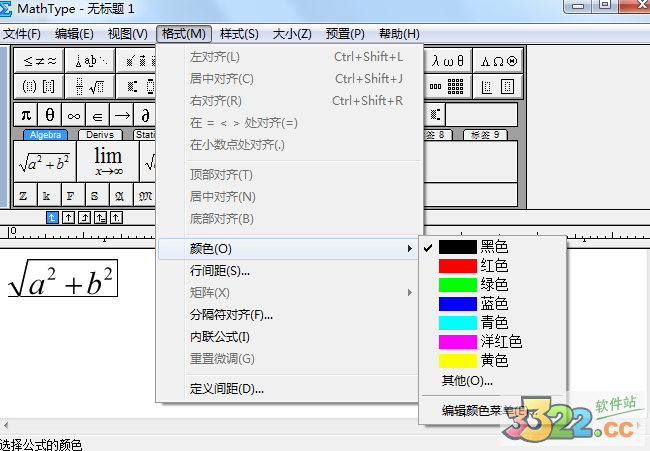
Task: Insert the partial derivative symbol
Action: point(145,115)
